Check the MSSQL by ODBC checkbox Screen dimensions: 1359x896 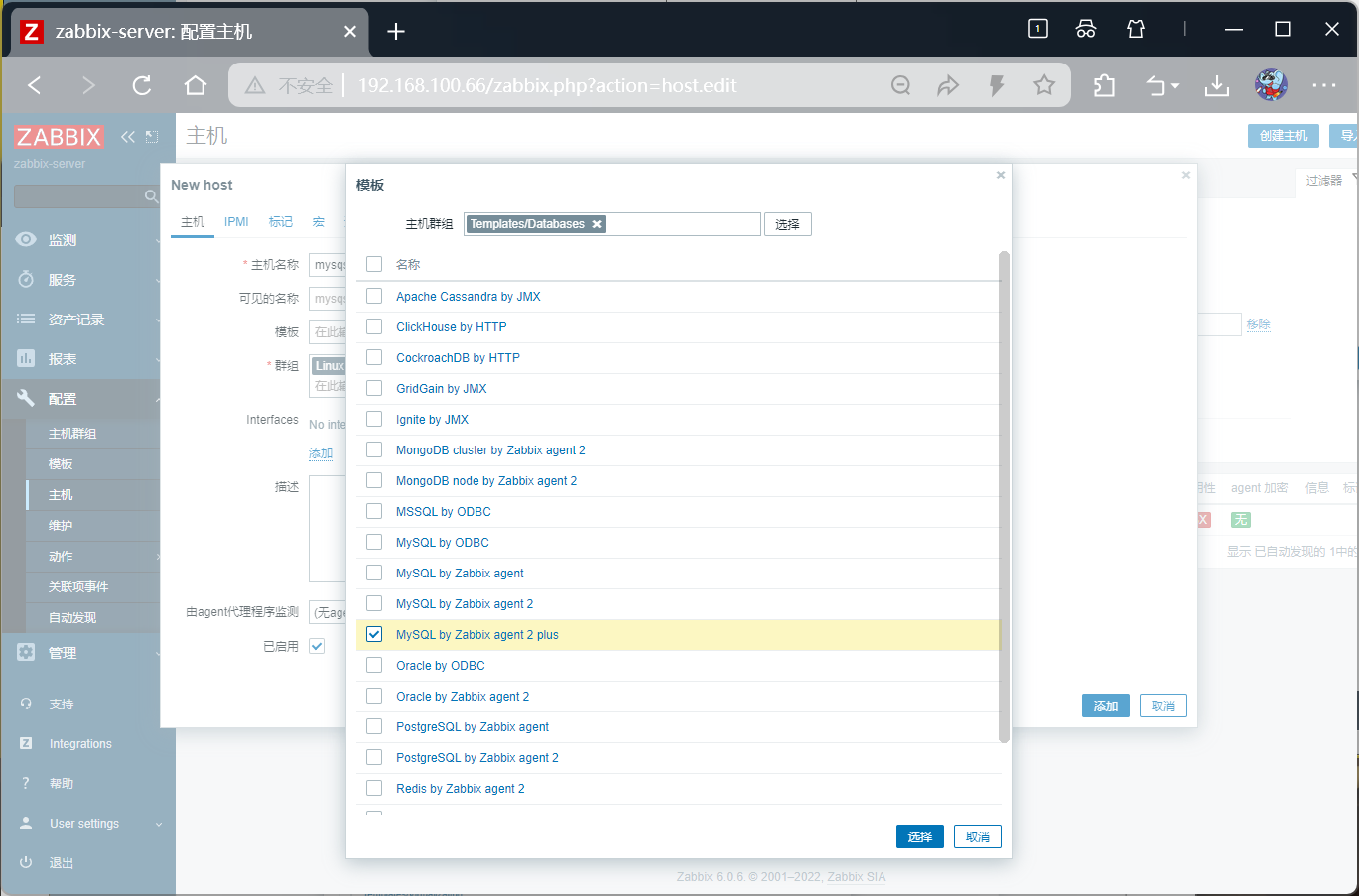coord(374,511)
